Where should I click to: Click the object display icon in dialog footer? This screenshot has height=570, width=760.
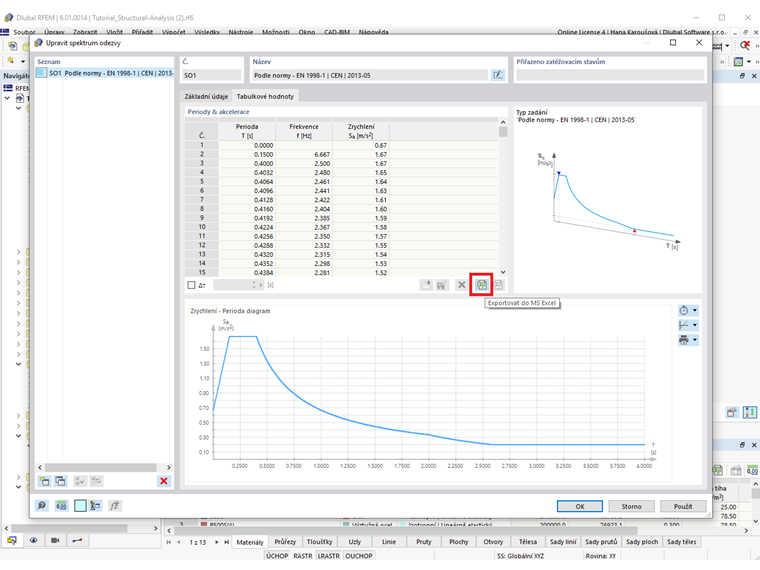(x=95, y=506)
